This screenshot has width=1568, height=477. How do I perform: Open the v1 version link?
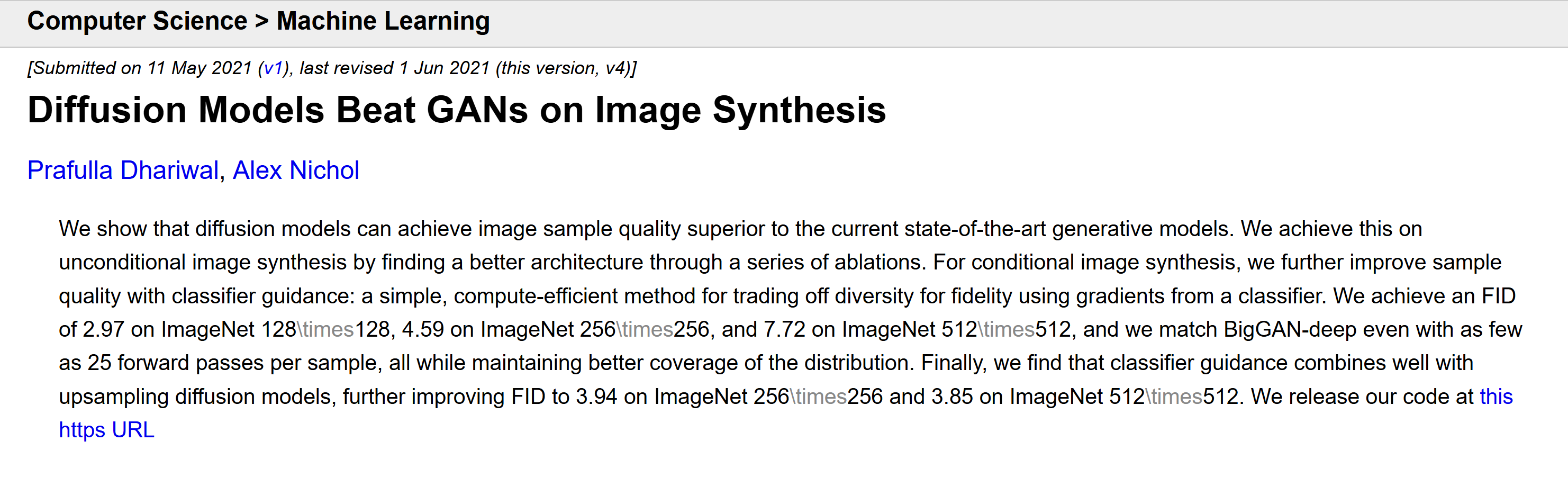coord(273,68)
